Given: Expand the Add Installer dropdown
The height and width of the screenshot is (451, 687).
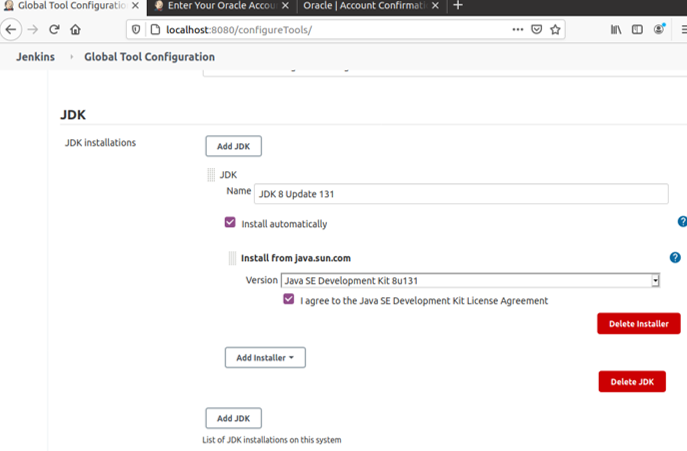Looking at the screenshot, I should click(x=265, y=358).
